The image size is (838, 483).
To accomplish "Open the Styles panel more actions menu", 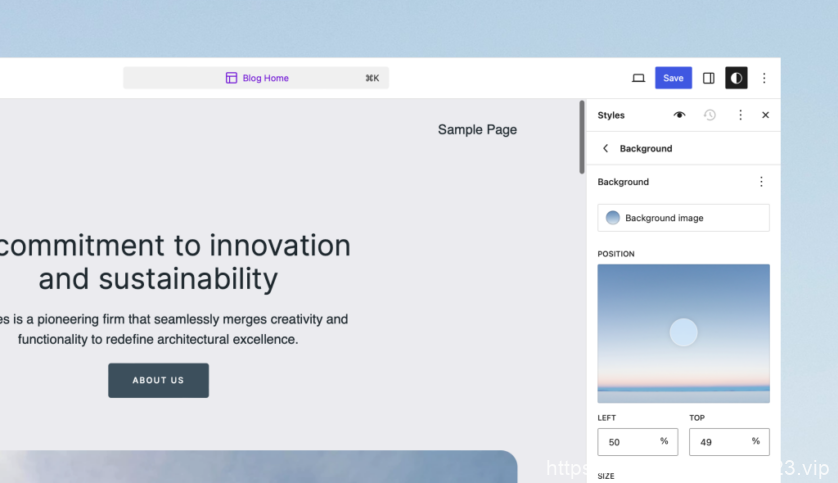I will [x=740, y=115].
